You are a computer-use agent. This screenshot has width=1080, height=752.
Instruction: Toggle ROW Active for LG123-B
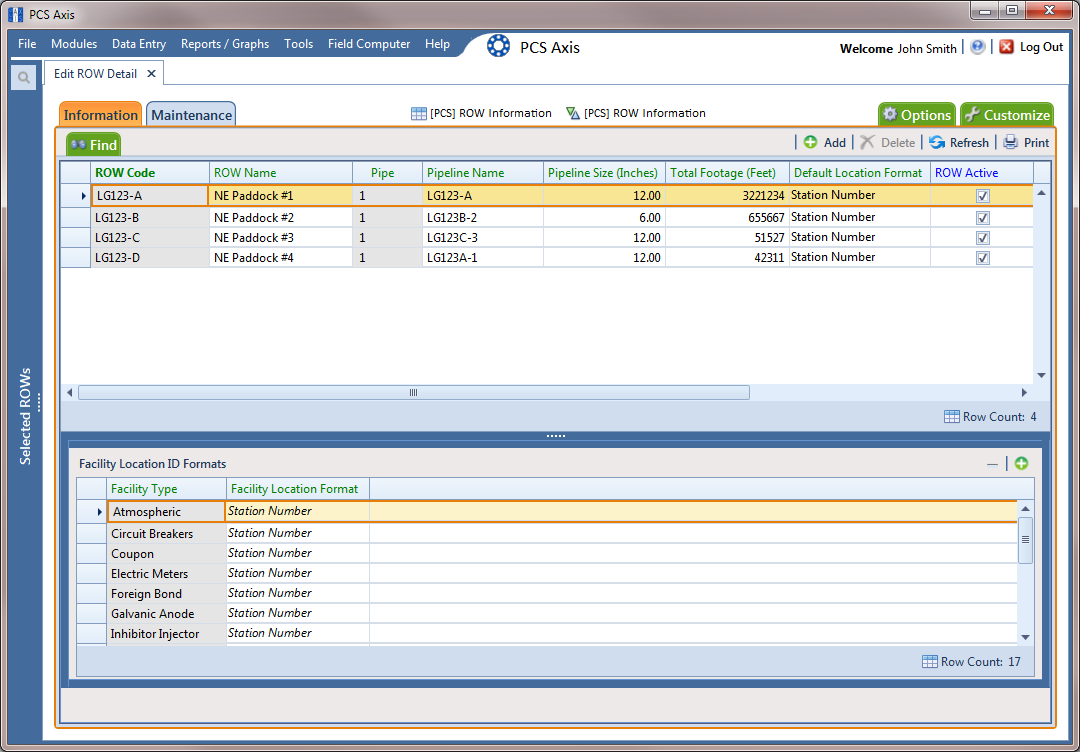click(x=983, y=218)
